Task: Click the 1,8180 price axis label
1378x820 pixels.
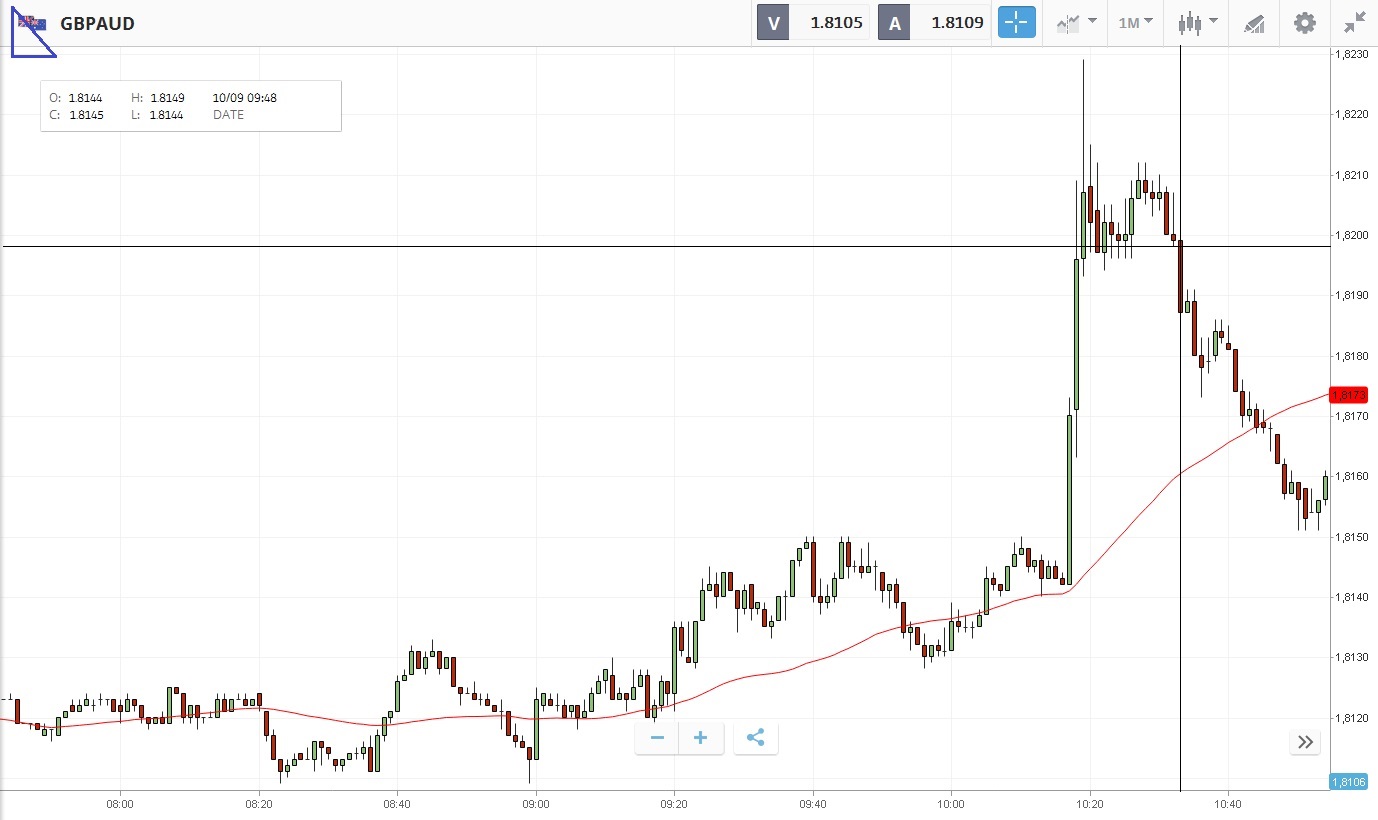Action: click(x=1351, y=356)
